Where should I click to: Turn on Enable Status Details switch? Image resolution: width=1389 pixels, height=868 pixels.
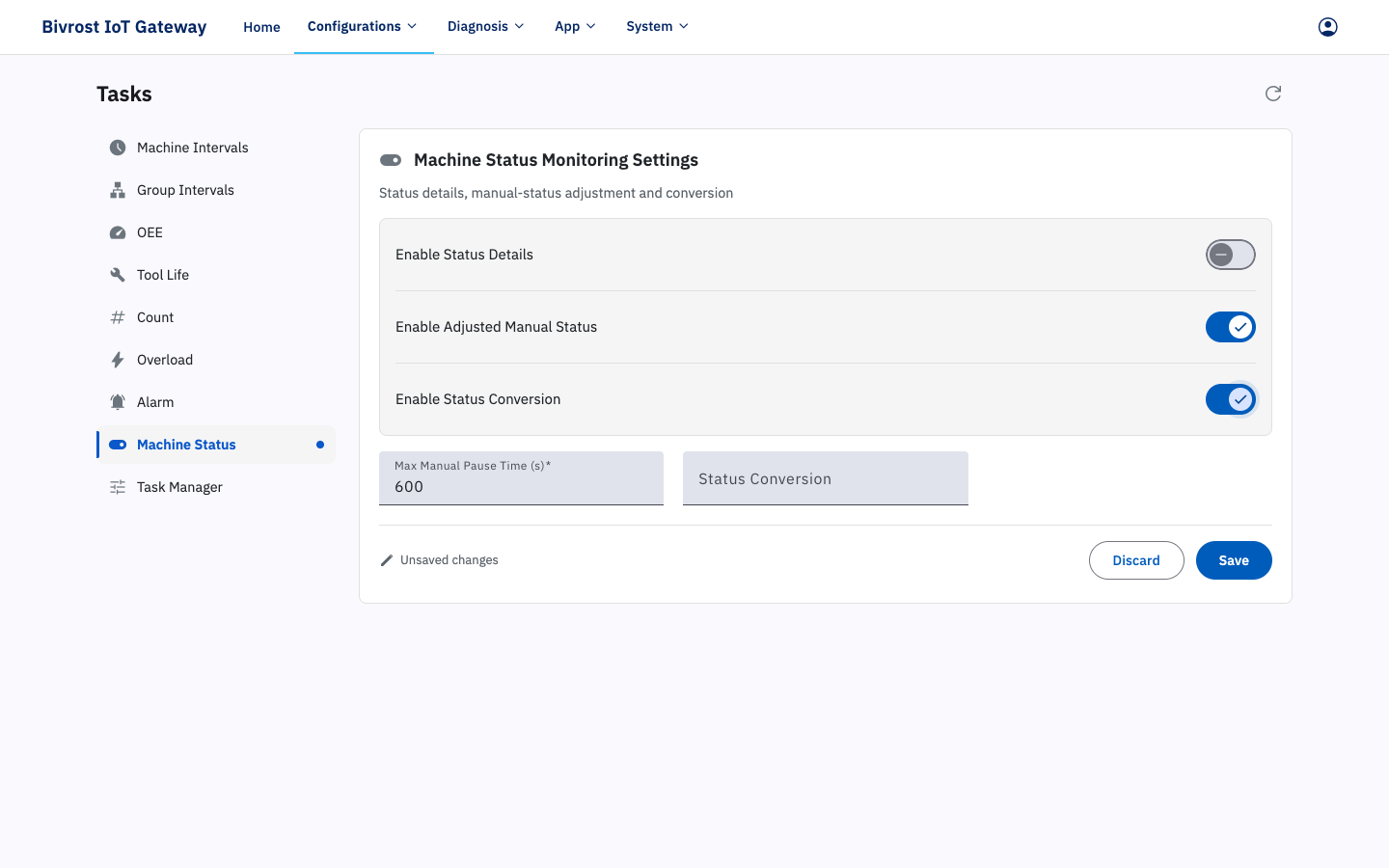click(1231, 255)
